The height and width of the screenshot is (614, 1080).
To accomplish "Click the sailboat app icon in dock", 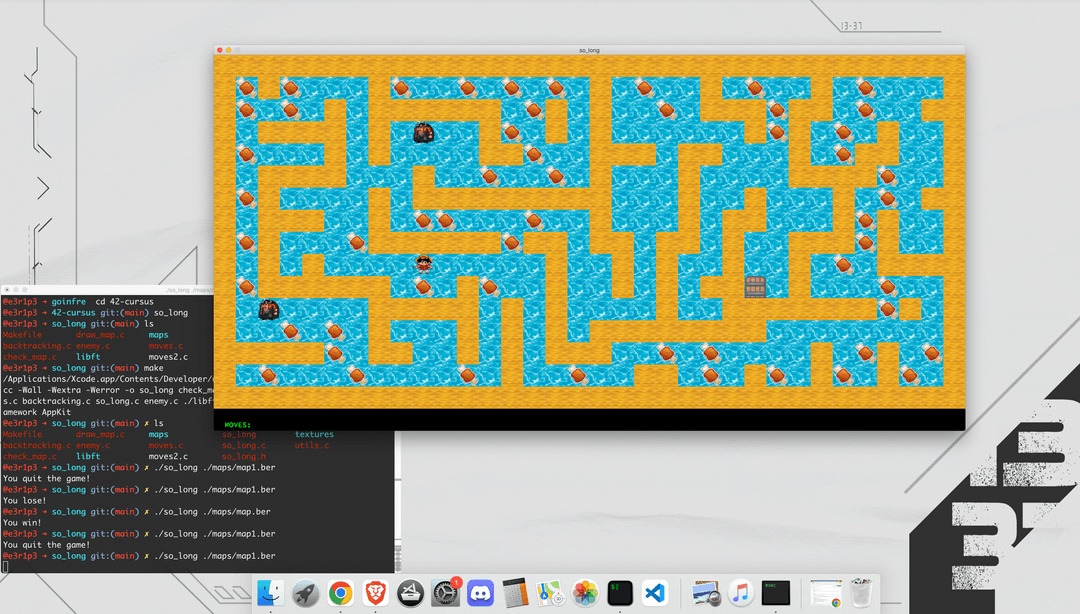I will 411,593.
